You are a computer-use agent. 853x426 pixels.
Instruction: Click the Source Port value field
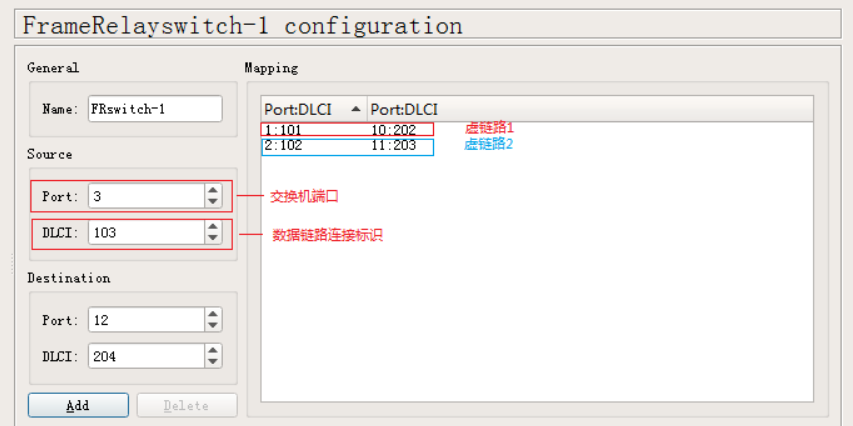tap(146, 196)
